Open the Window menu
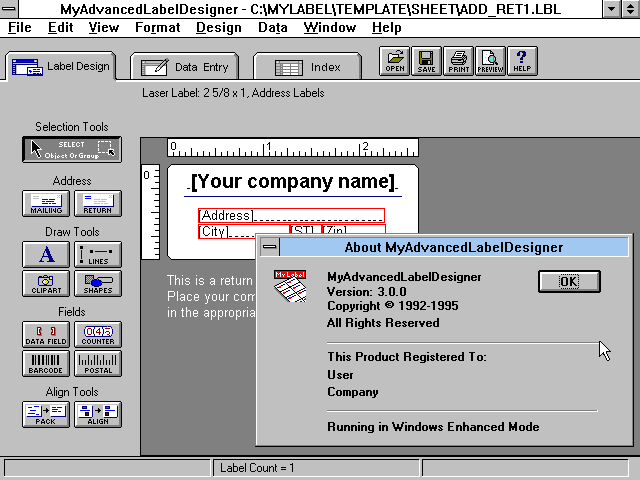 [x=330, y=27]
